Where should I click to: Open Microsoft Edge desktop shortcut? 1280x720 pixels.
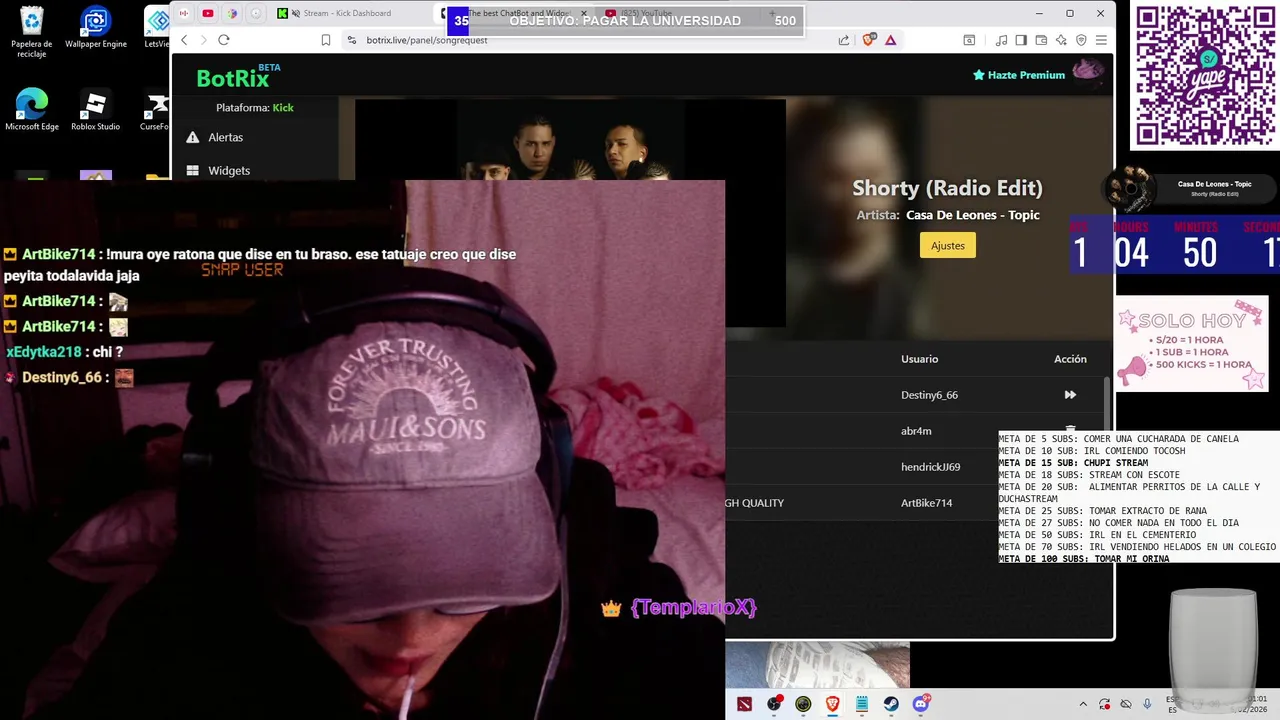coord(32,110)
